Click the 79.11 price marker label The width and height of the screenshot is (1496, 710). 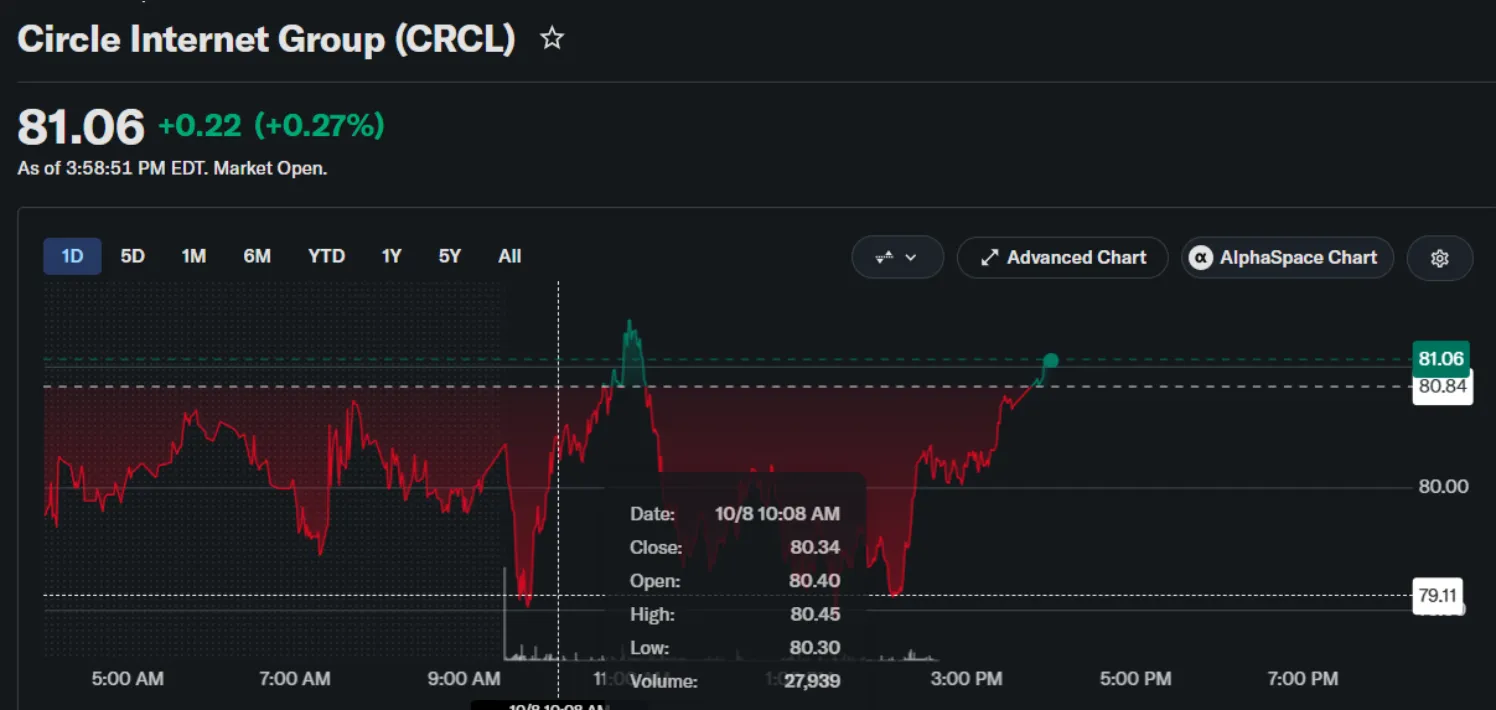tap(1437, 596)
